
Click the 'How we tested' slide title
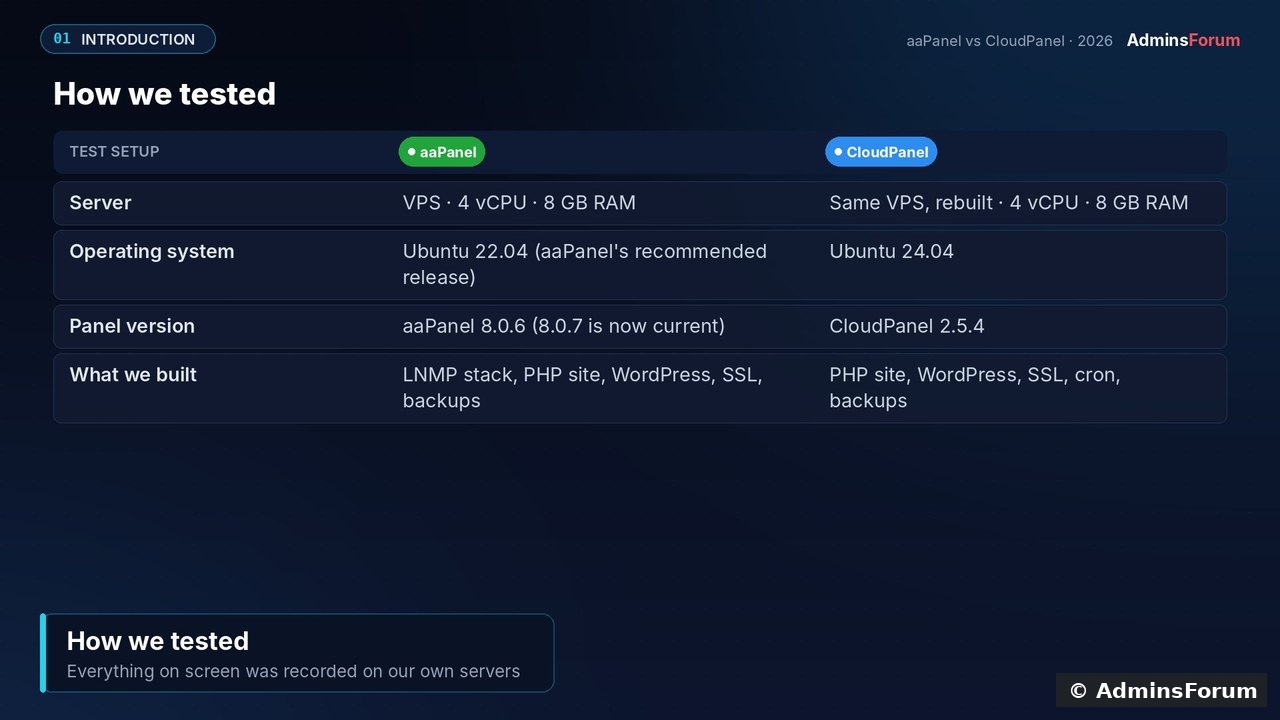(164, 94)
